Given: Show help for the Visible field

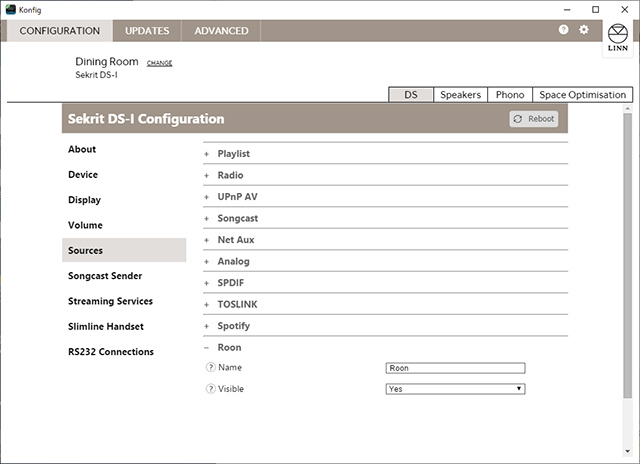Looking at the screenshot, I should pyautogui.click(x=210, y=389).
